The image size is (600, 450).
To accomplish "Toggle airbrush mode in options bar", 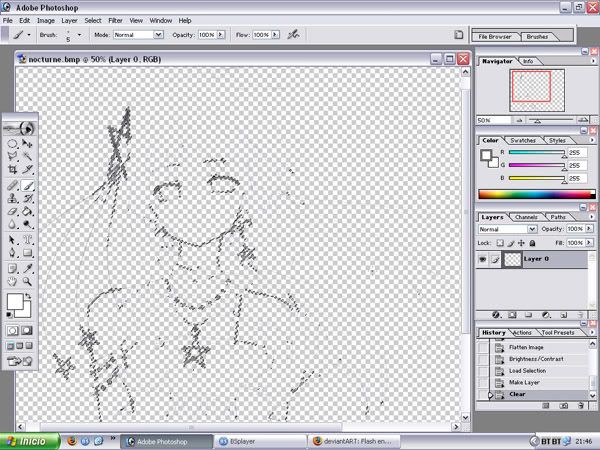I will (x=293, y=35).
